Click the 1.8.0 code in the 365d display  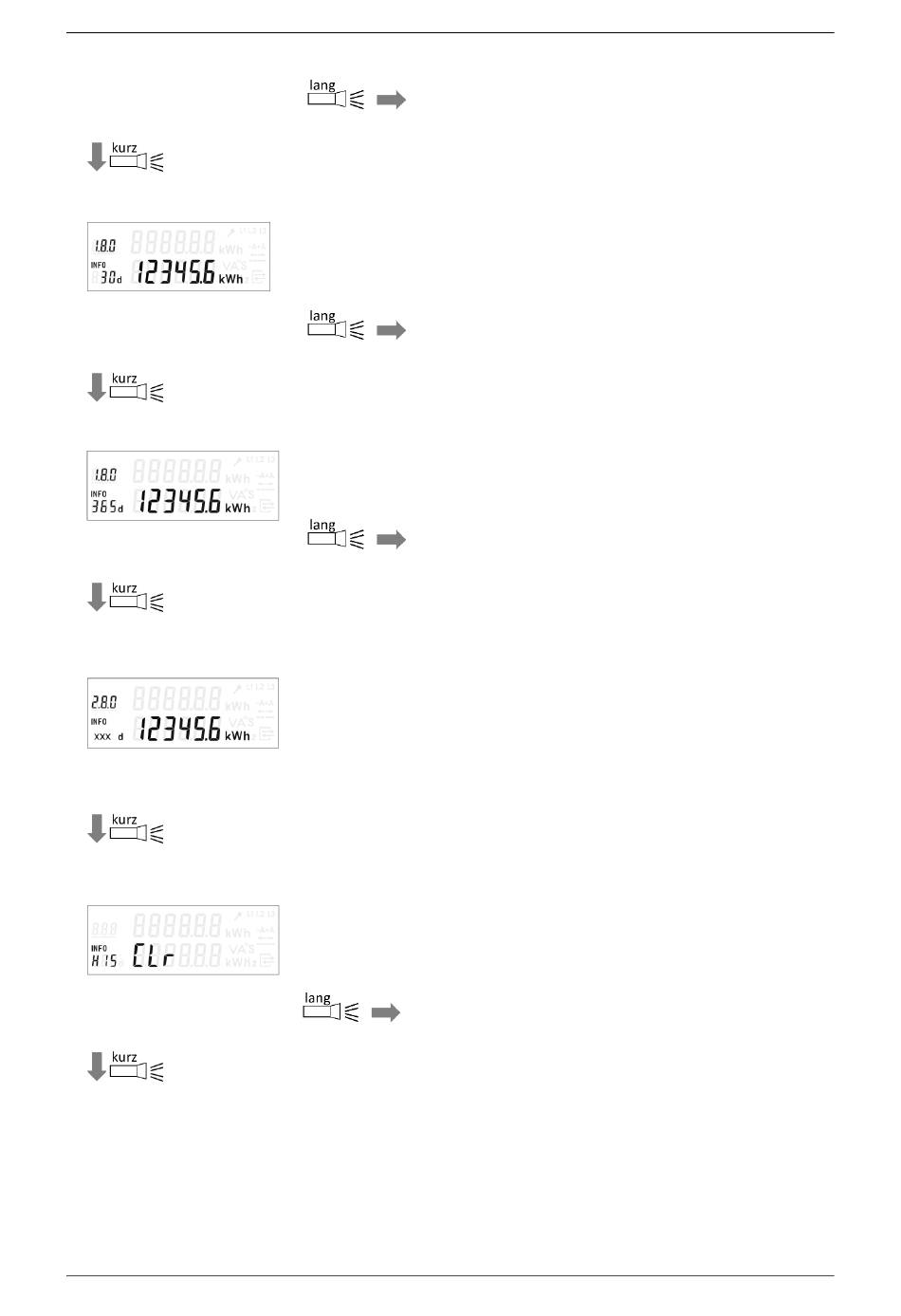[104, 474]
